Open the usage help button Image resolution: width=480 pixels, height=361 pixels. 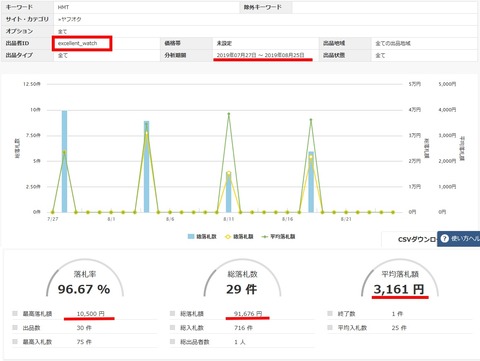tap(459, 239)
